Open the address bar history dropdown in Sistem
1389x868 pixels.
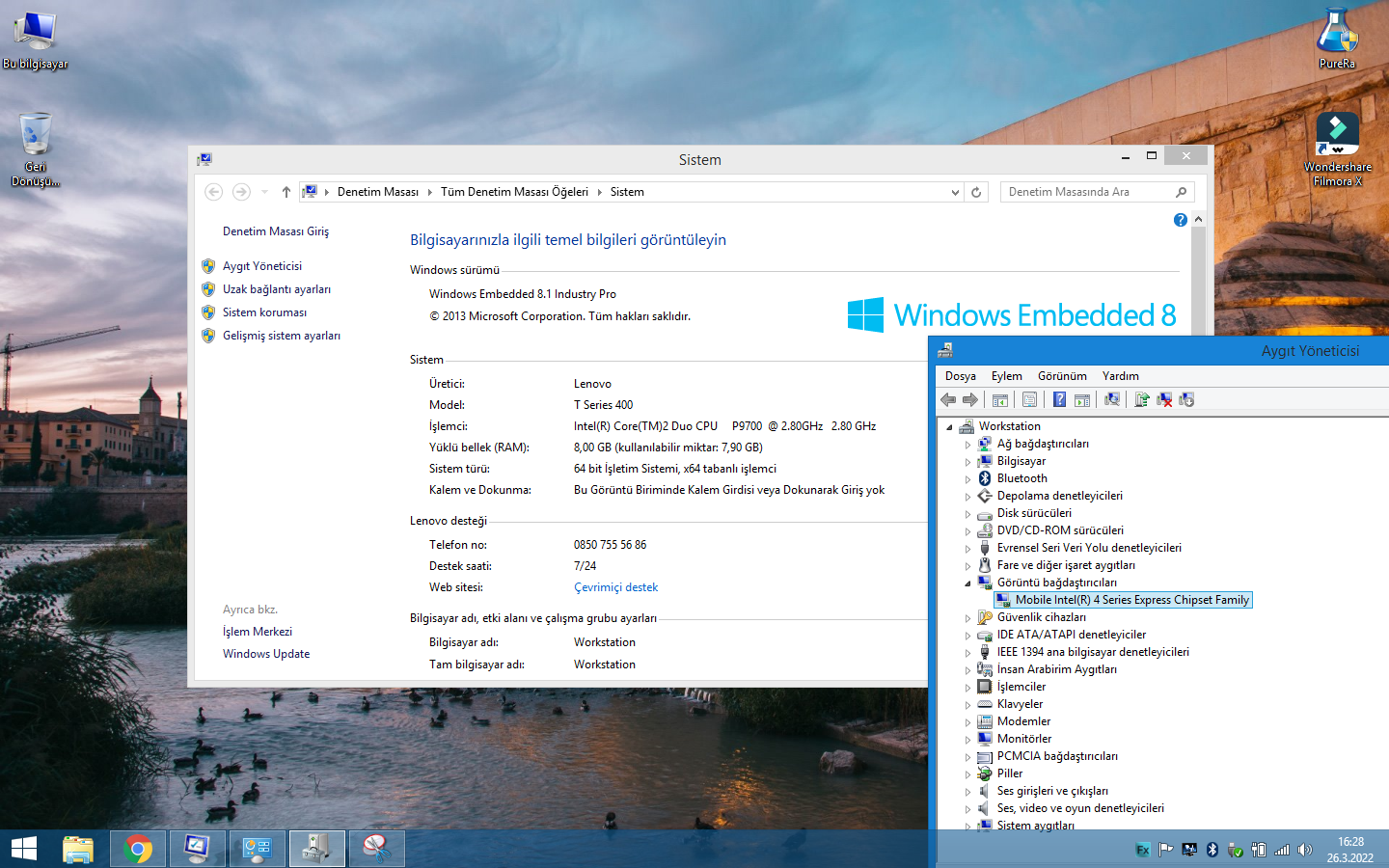[955, 192]
